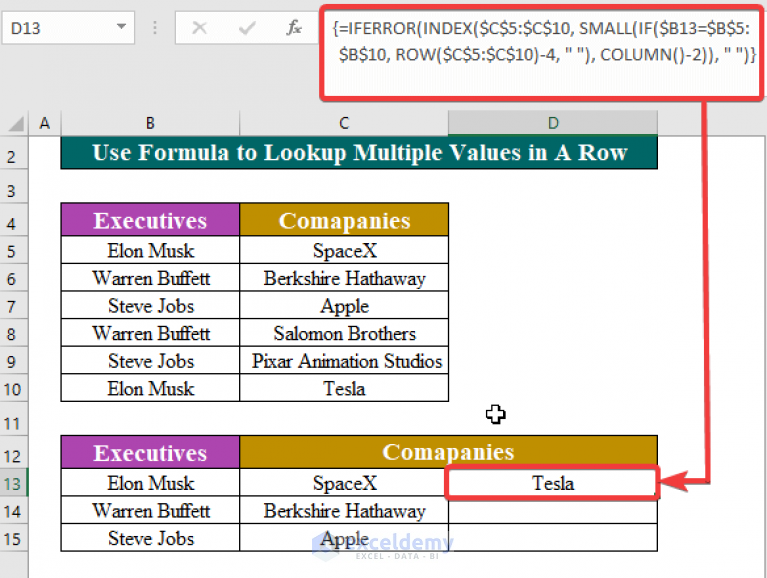Expand the Name Box dropdown arrow

[122, 28]
